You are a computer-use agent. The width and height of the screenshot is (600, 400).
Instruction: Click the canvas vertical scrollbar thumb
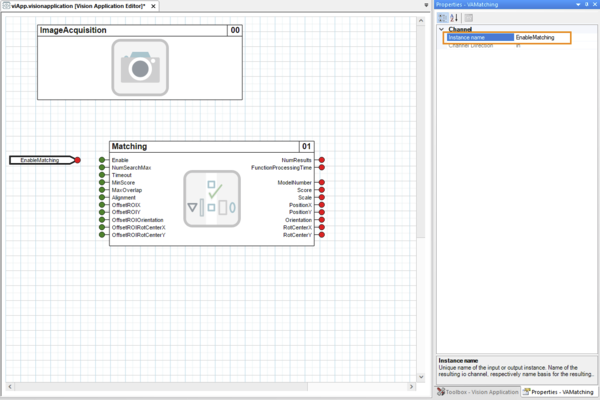[x=421, y=131]
